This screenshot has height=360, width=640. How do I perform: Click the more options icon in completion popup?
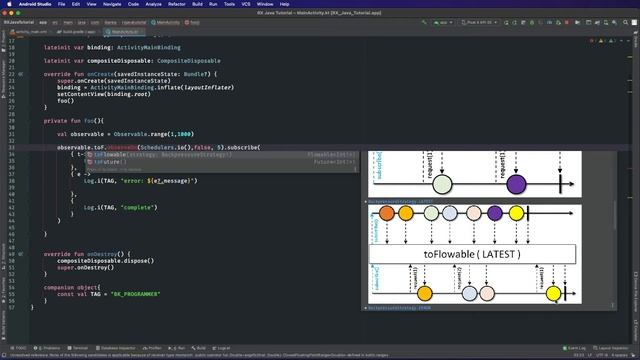(x=355, y=169)
